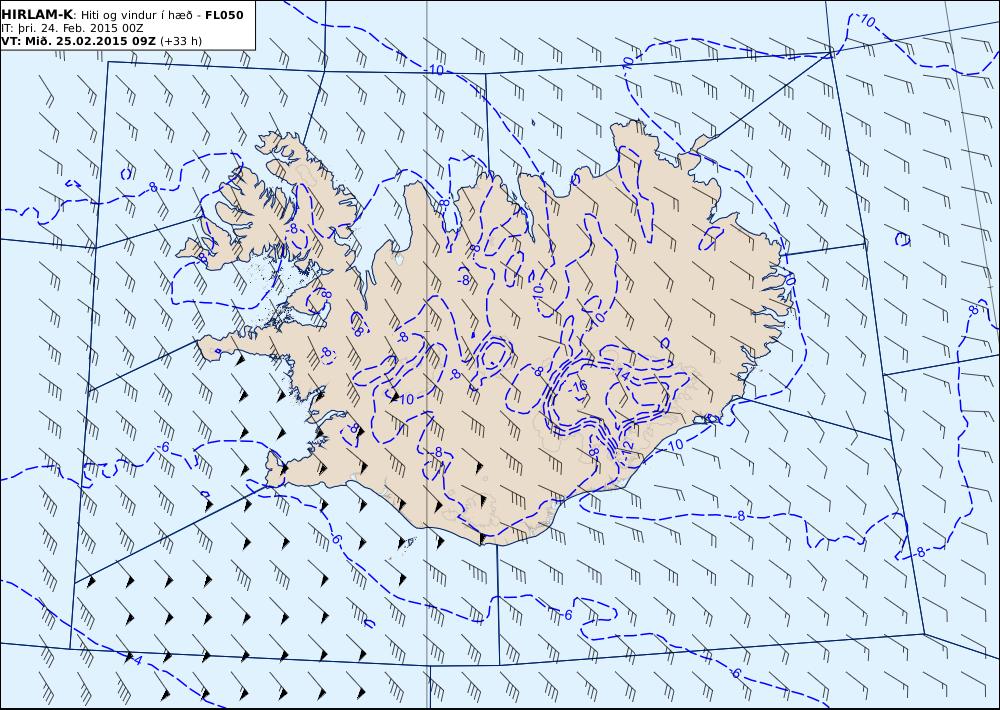Click the "FL050" flight level label
The image size is (1000, 710).
(224, 15)
